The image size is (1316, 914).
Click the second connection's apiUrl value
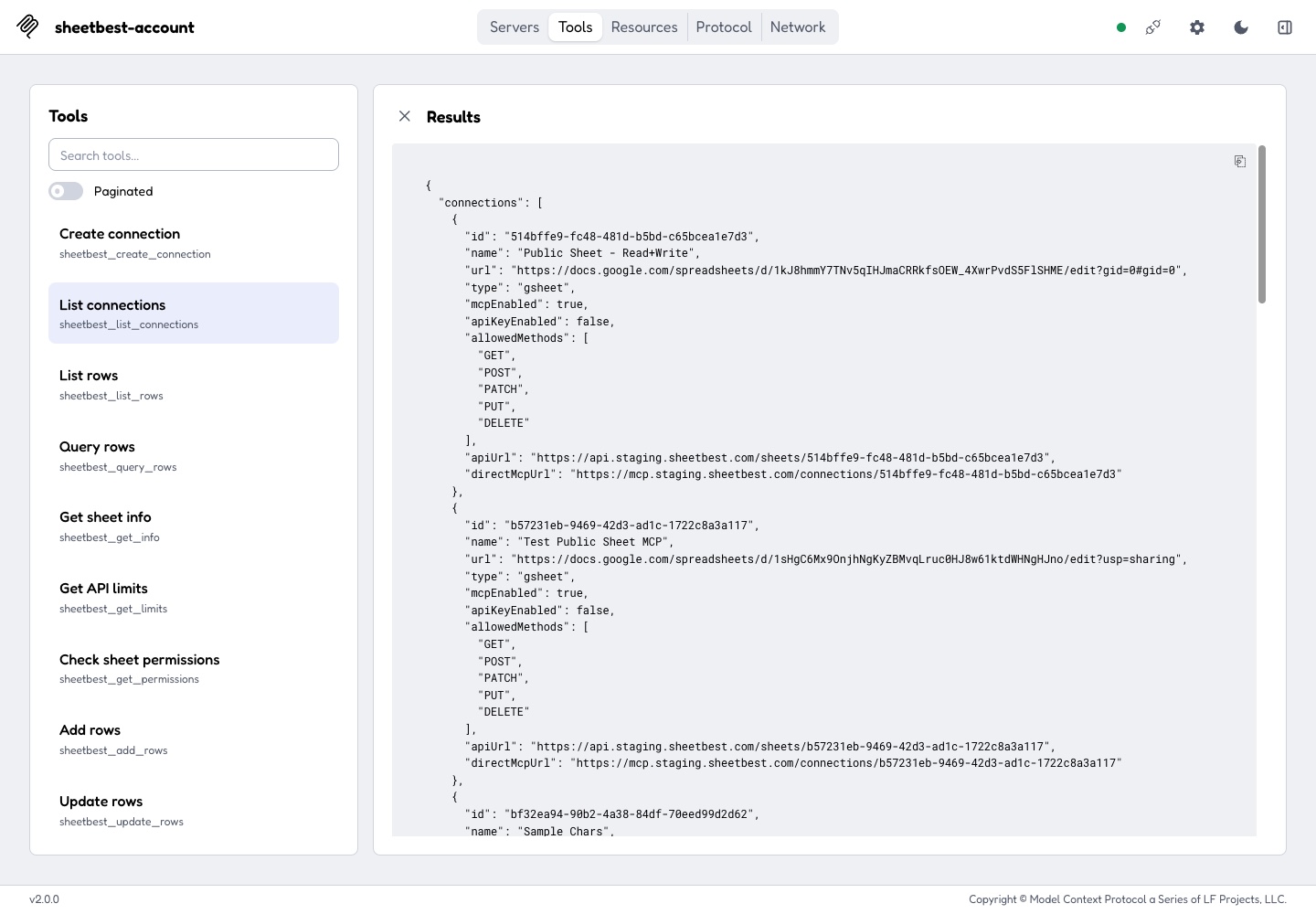[x=790, y=747]
